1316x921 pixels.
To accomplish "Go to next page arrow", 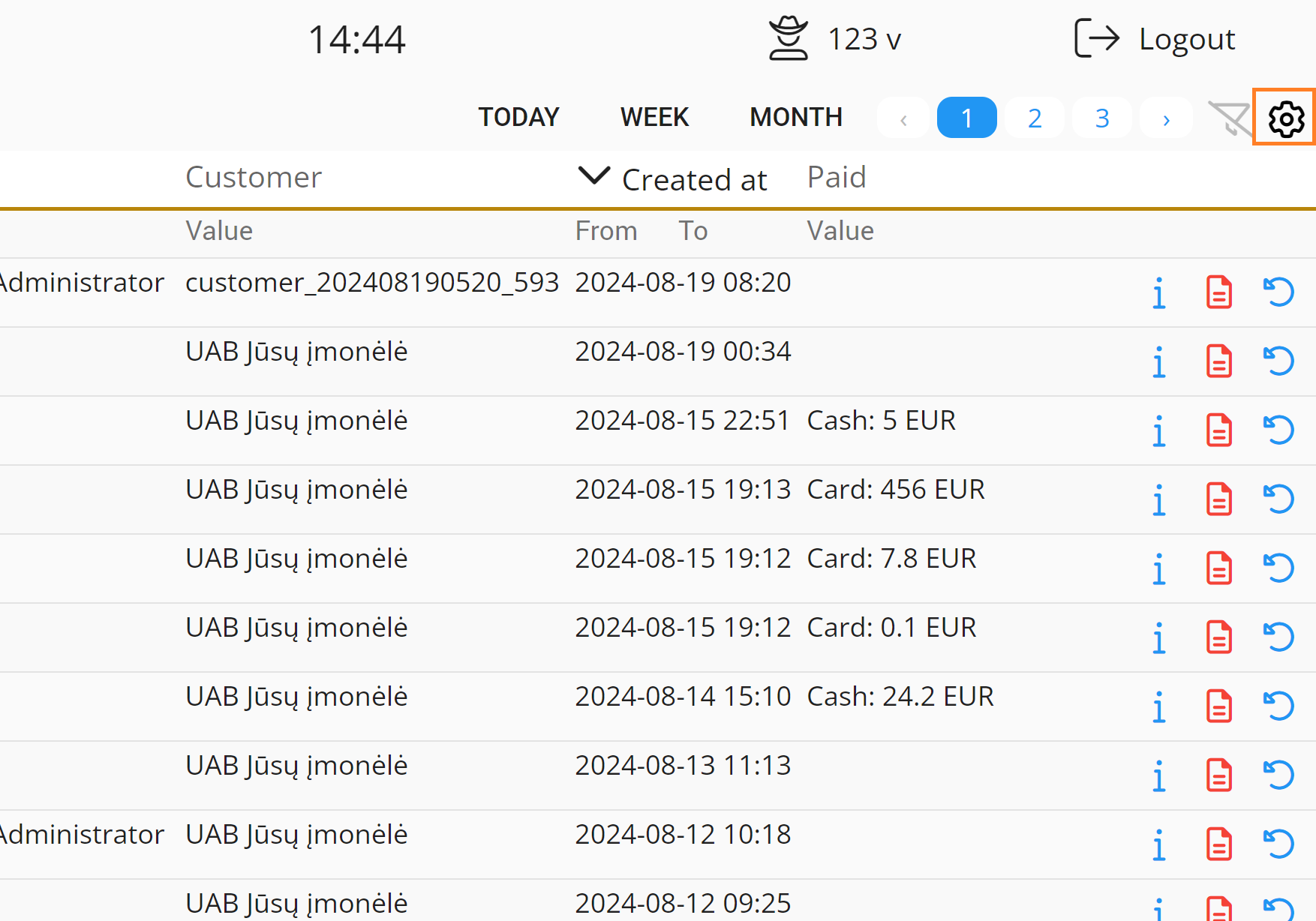I will (x=1166, y=118).
